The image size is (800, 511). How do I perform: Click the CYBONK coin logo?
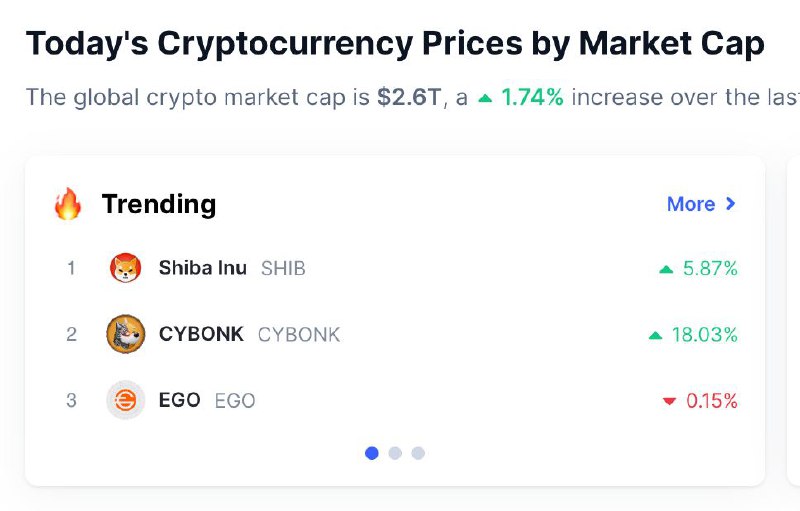[x=126, y=334]
